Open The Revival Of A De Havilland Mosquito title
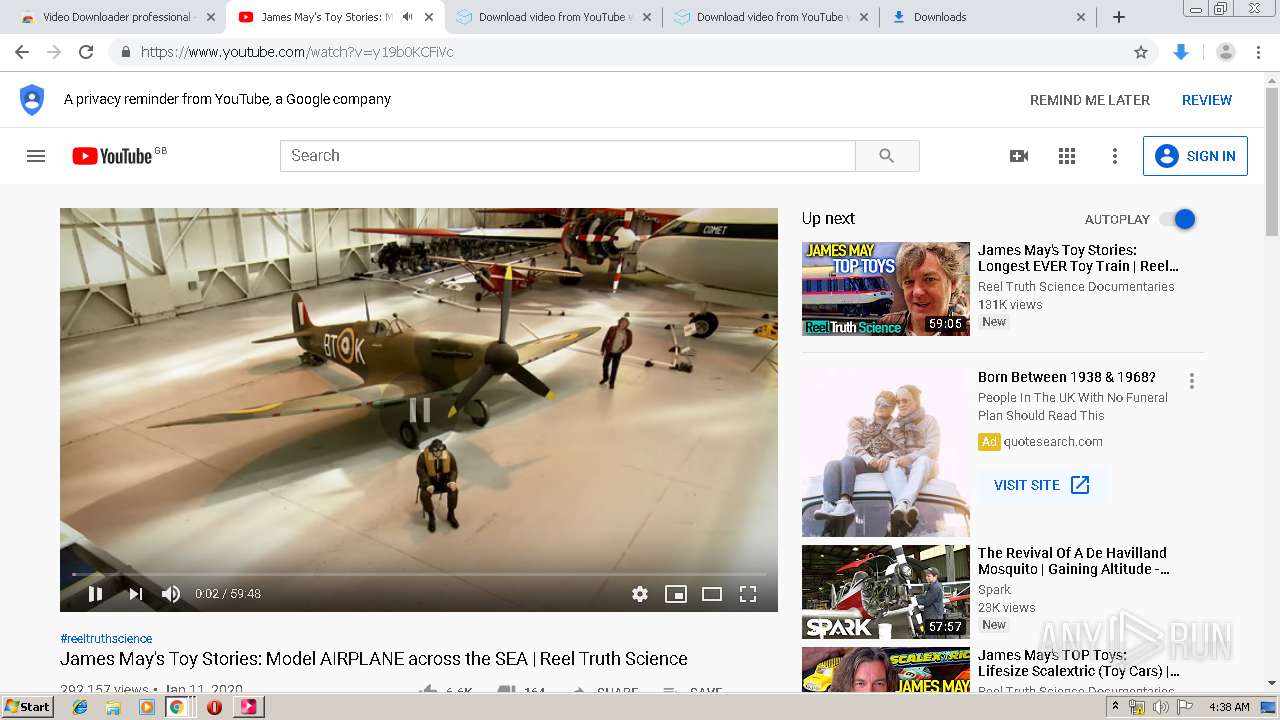The image size is (1280, 720). (1074, 561)
